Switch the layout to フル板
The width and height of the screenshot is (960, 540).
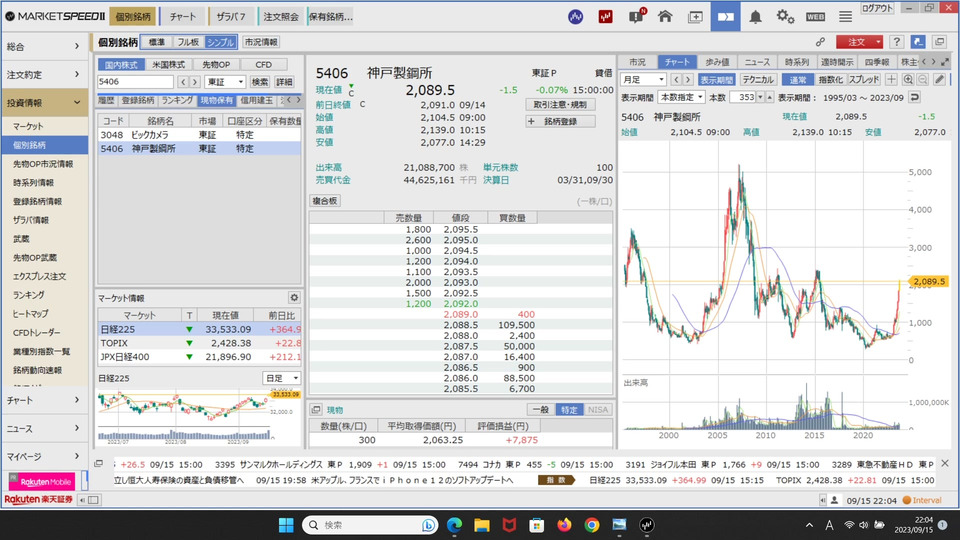[189, 42]
